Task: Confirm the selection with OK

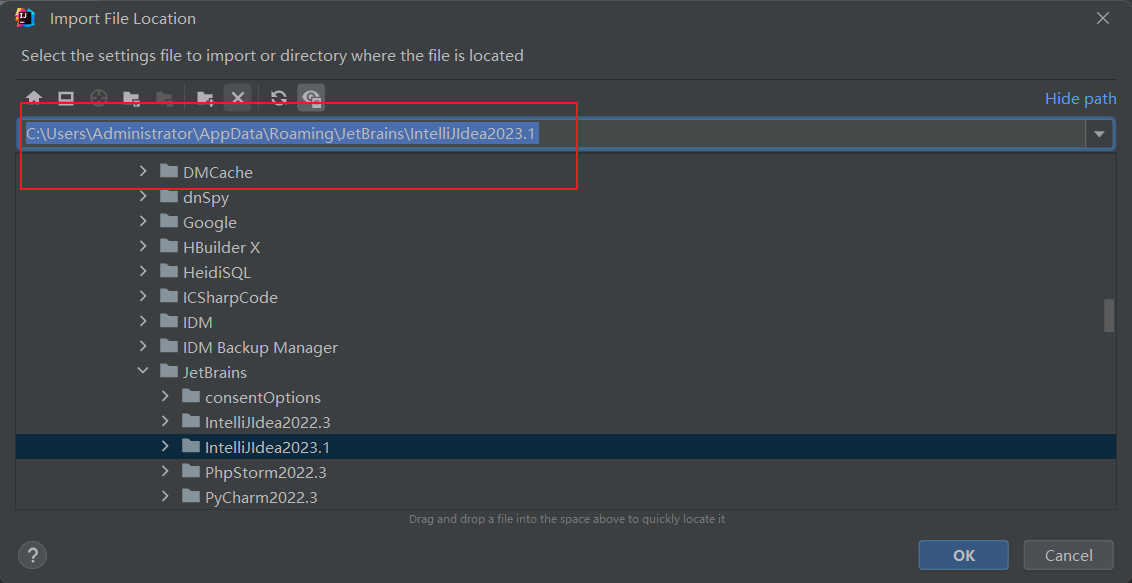Action: tap(964, 555)
